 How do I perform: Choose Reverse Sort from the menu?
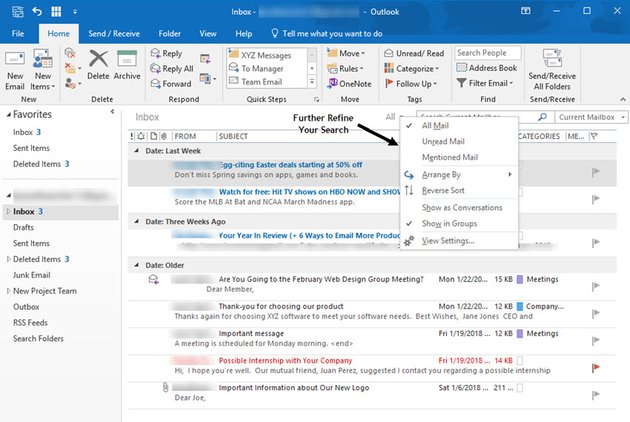pyautogui.click(x=443, y=190)
